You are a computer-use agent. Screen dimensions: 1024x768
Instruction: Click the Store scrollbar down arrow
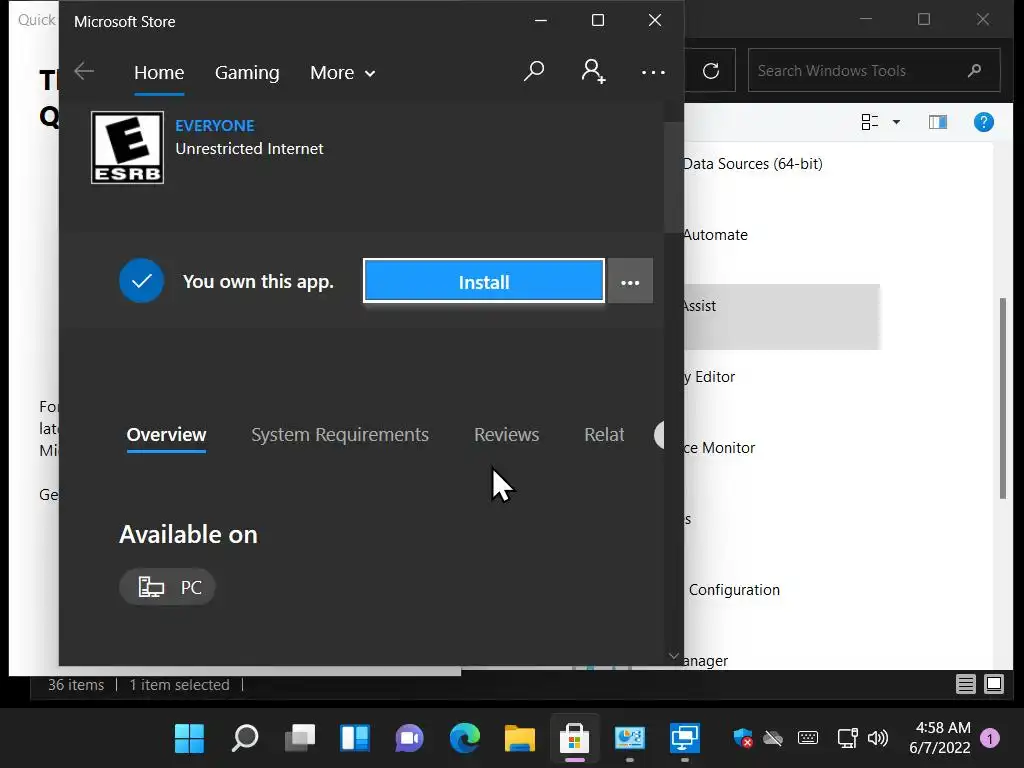673,656
